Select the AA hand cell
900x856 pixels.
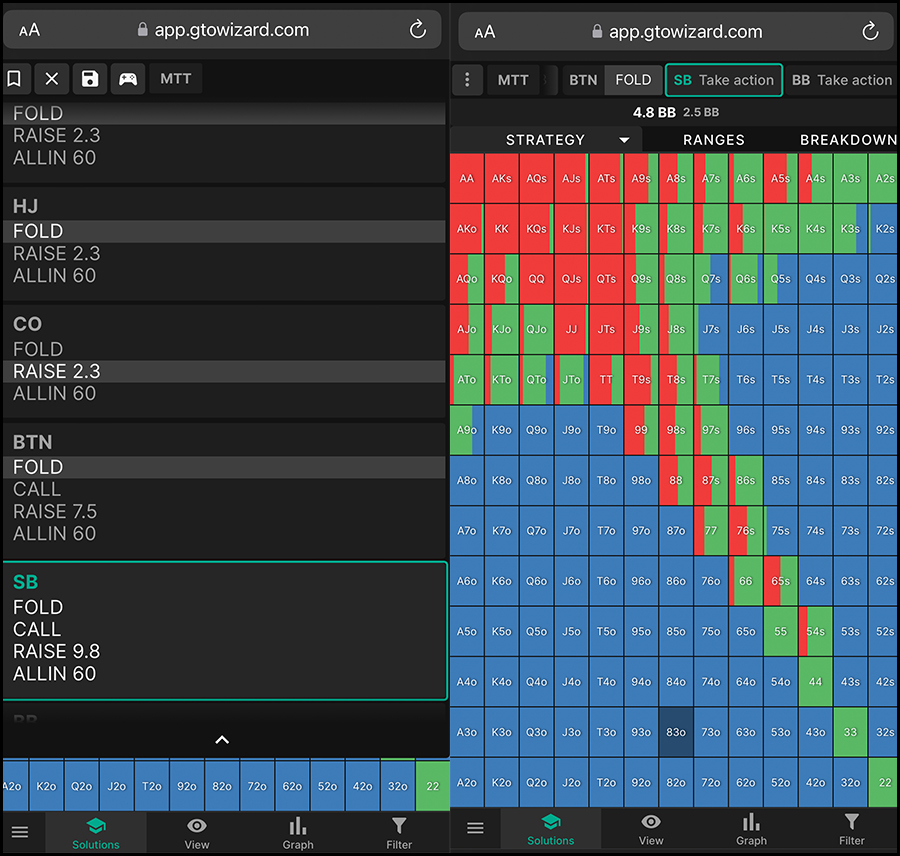point(467,179)
